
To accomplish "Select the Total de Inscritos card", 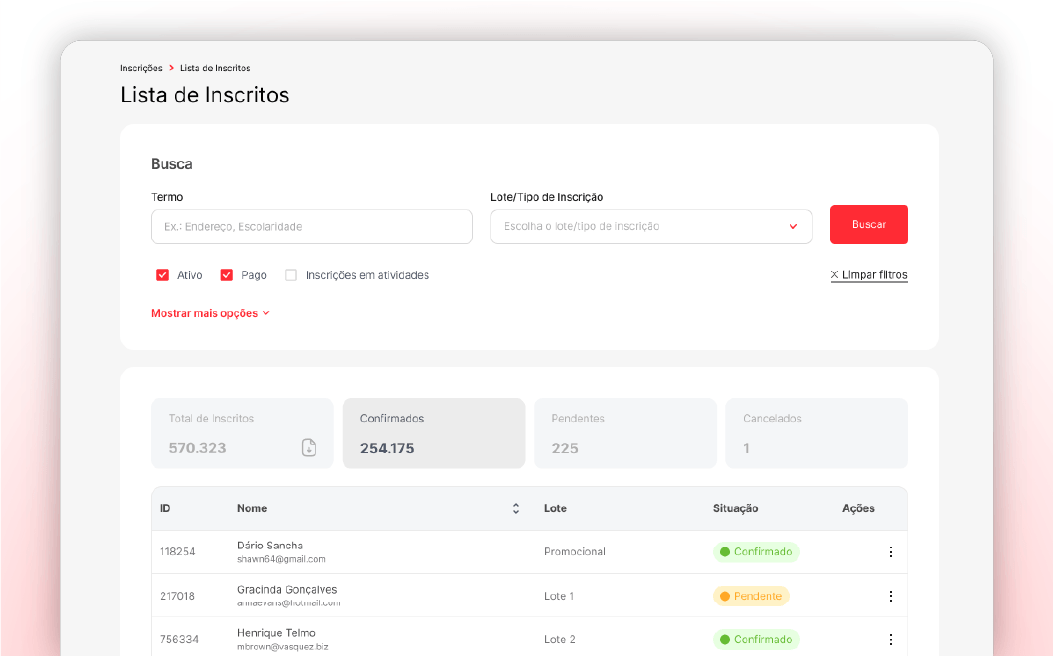I will [242, 433].
